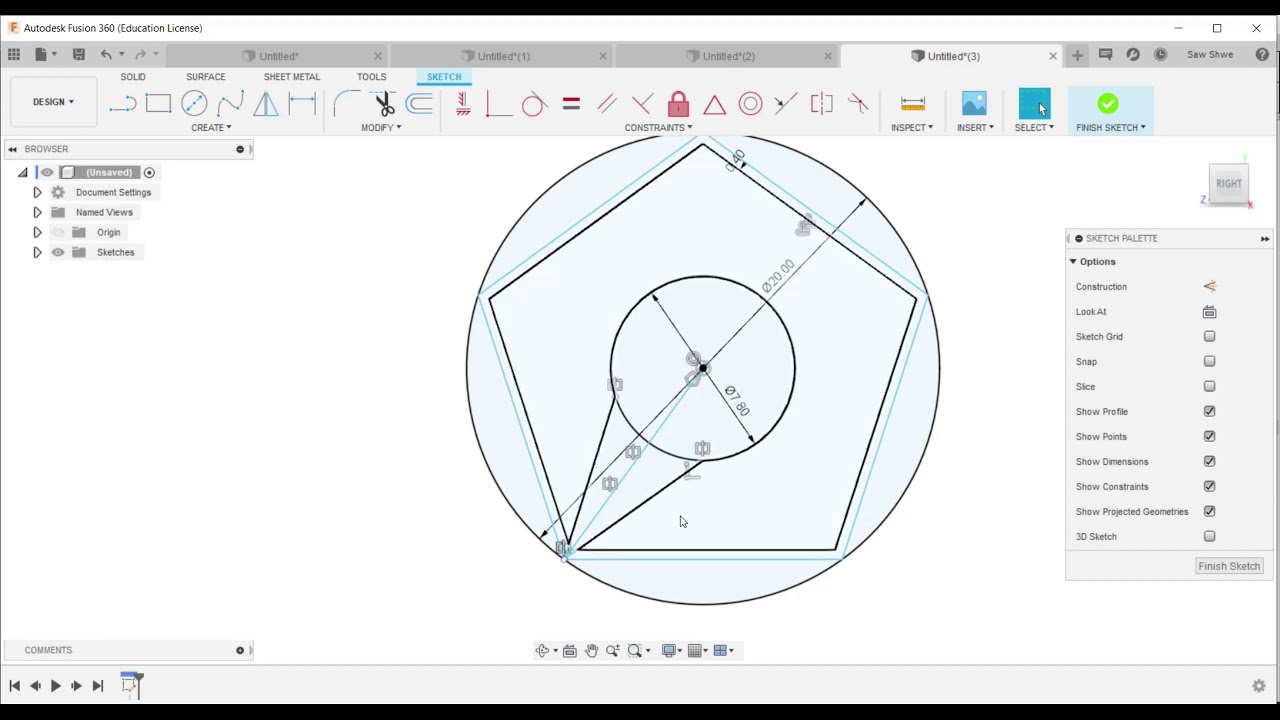Select the Offset tool

tap(420, 103)
